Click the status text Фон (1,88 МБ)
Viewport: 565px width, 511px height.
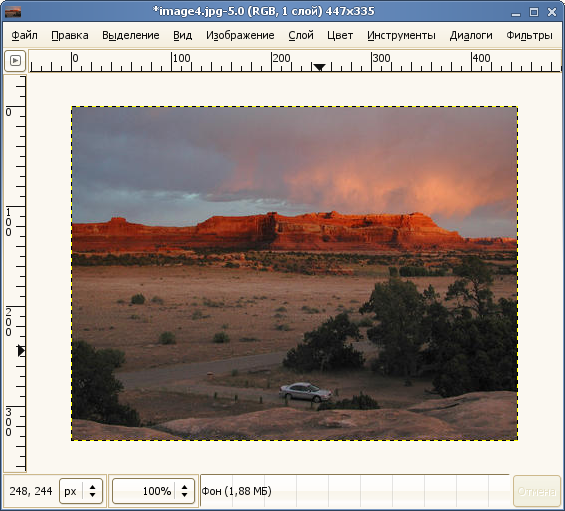236,491
